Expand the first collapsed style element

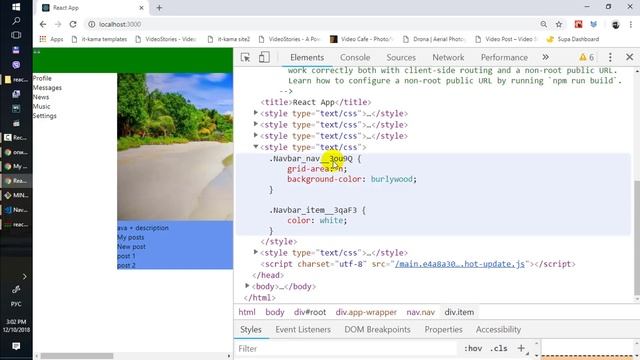[256, 113]
